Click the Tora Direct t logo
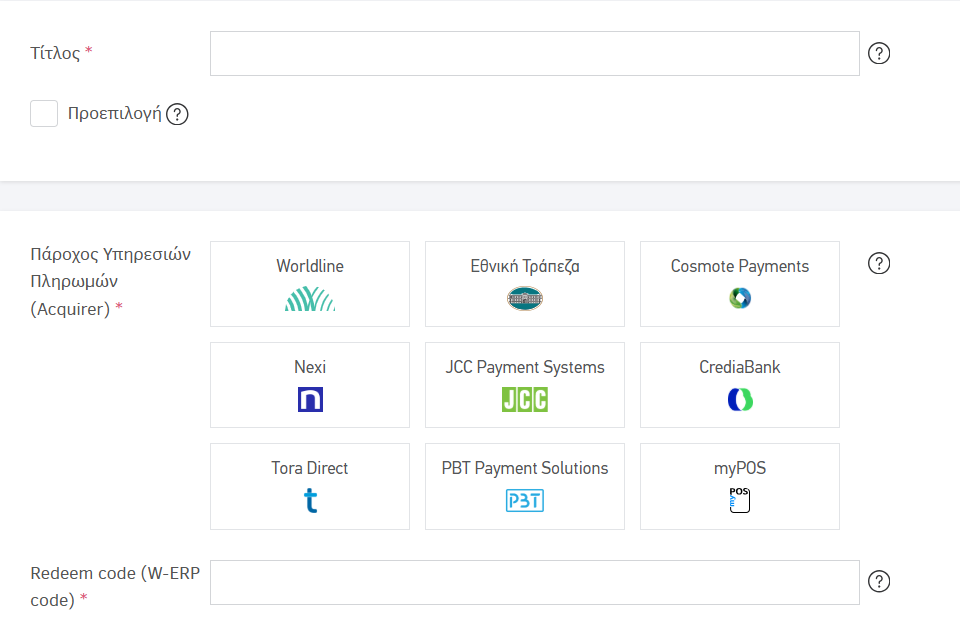This screenshot has width=960, height=643. coord(310,500)
